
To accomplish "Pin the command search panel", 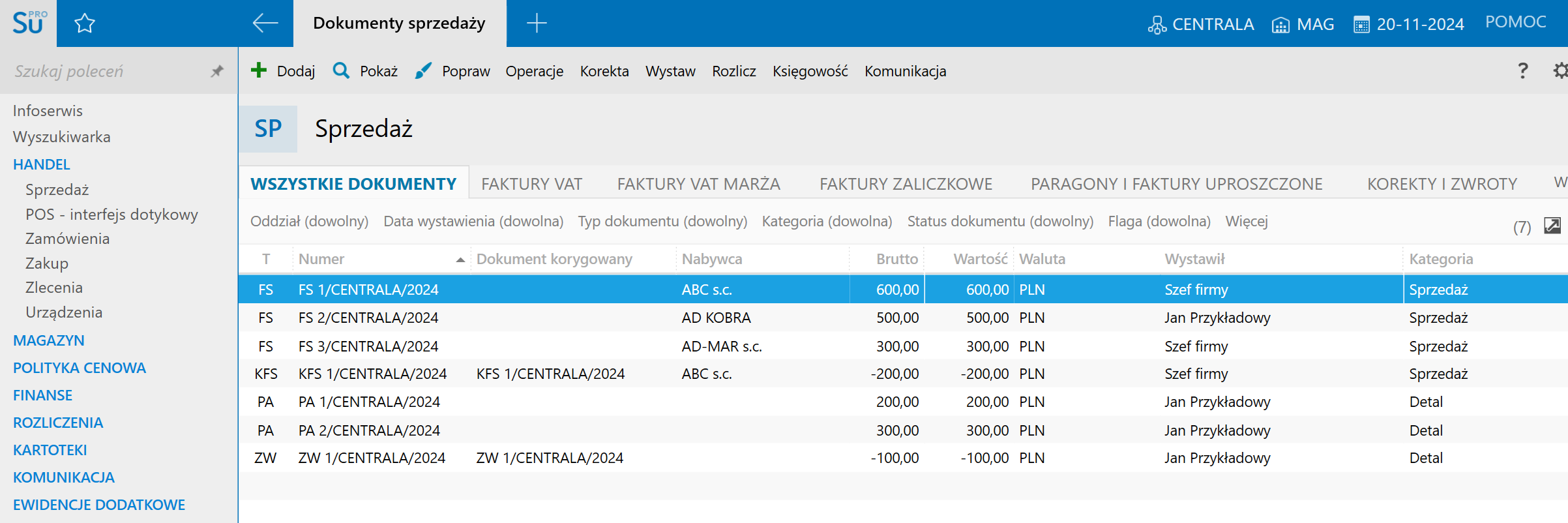I will [217, 71].
